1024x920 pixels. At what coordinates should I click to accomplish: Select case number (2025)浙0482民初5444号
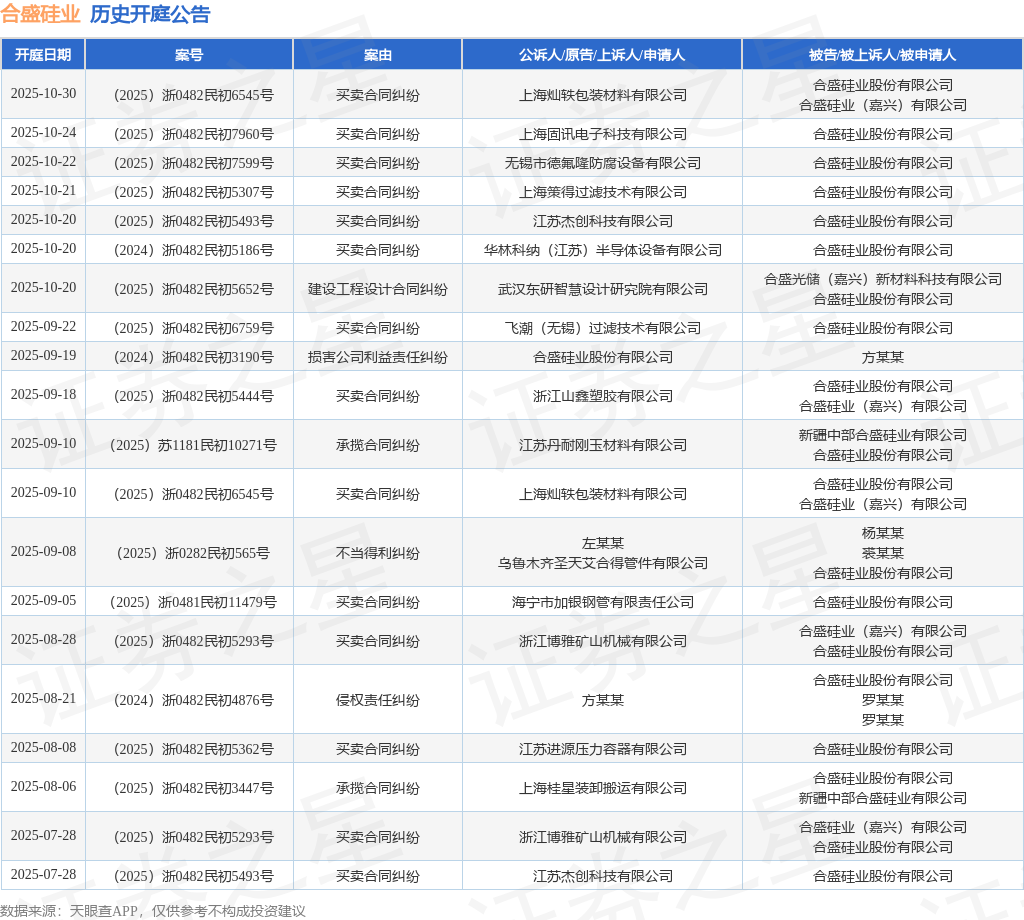(193, 396)
